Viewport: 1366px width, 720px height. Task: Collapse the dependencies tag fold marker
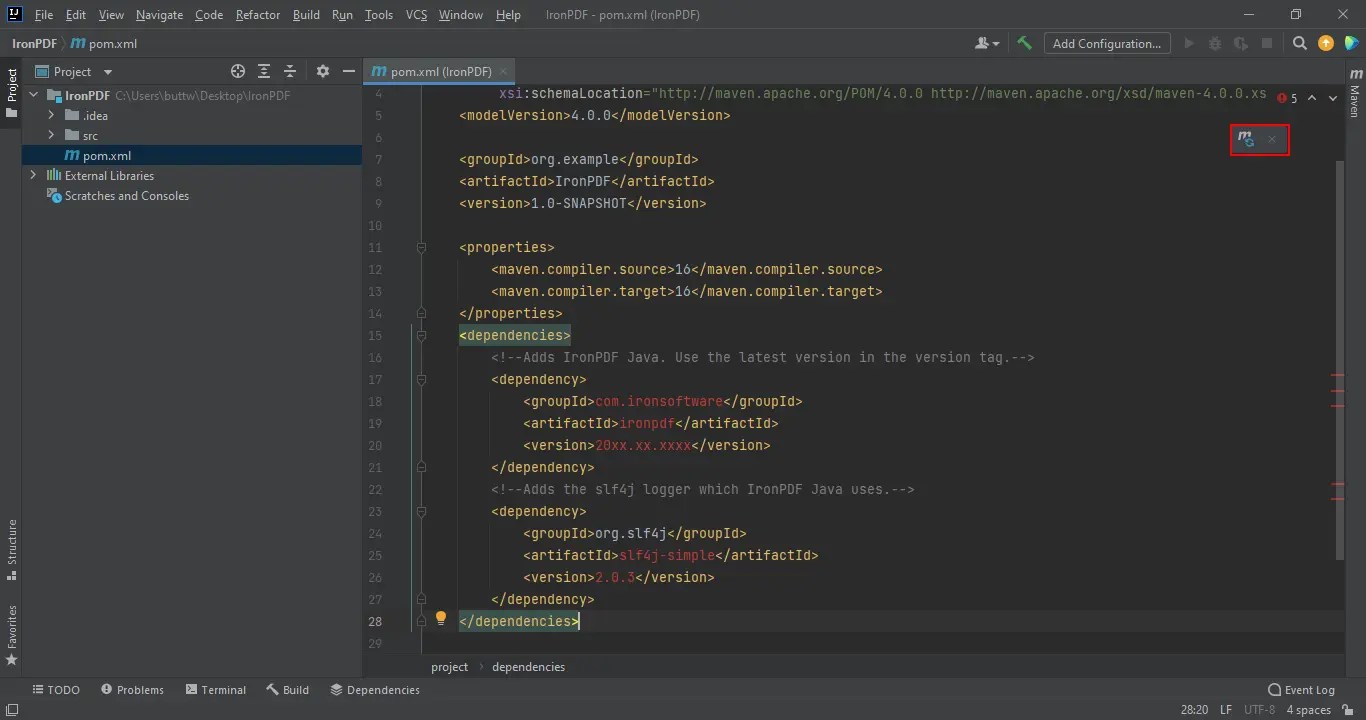[x=421, y=335]
